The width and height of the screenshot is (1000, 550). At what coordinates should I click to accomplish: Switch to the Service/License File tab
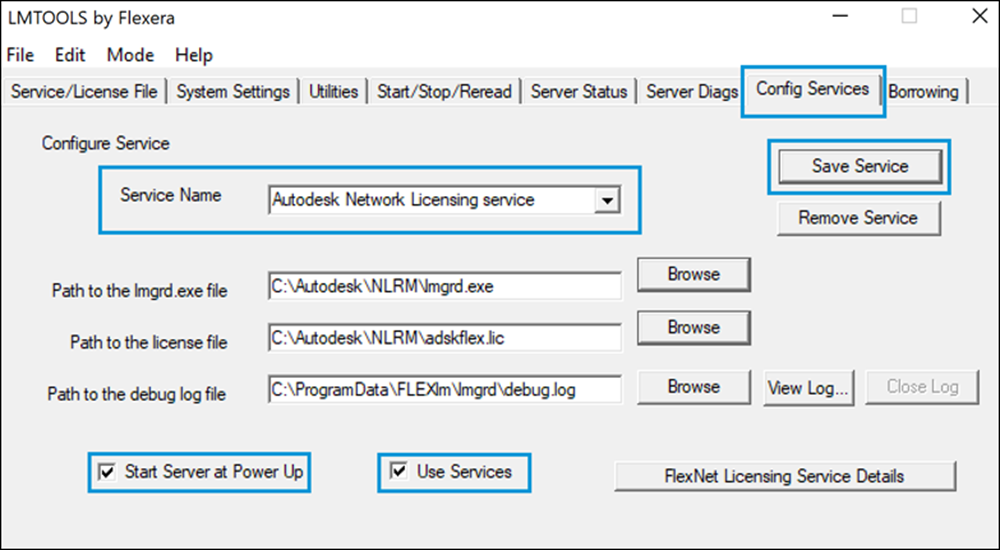pos(84,92)
